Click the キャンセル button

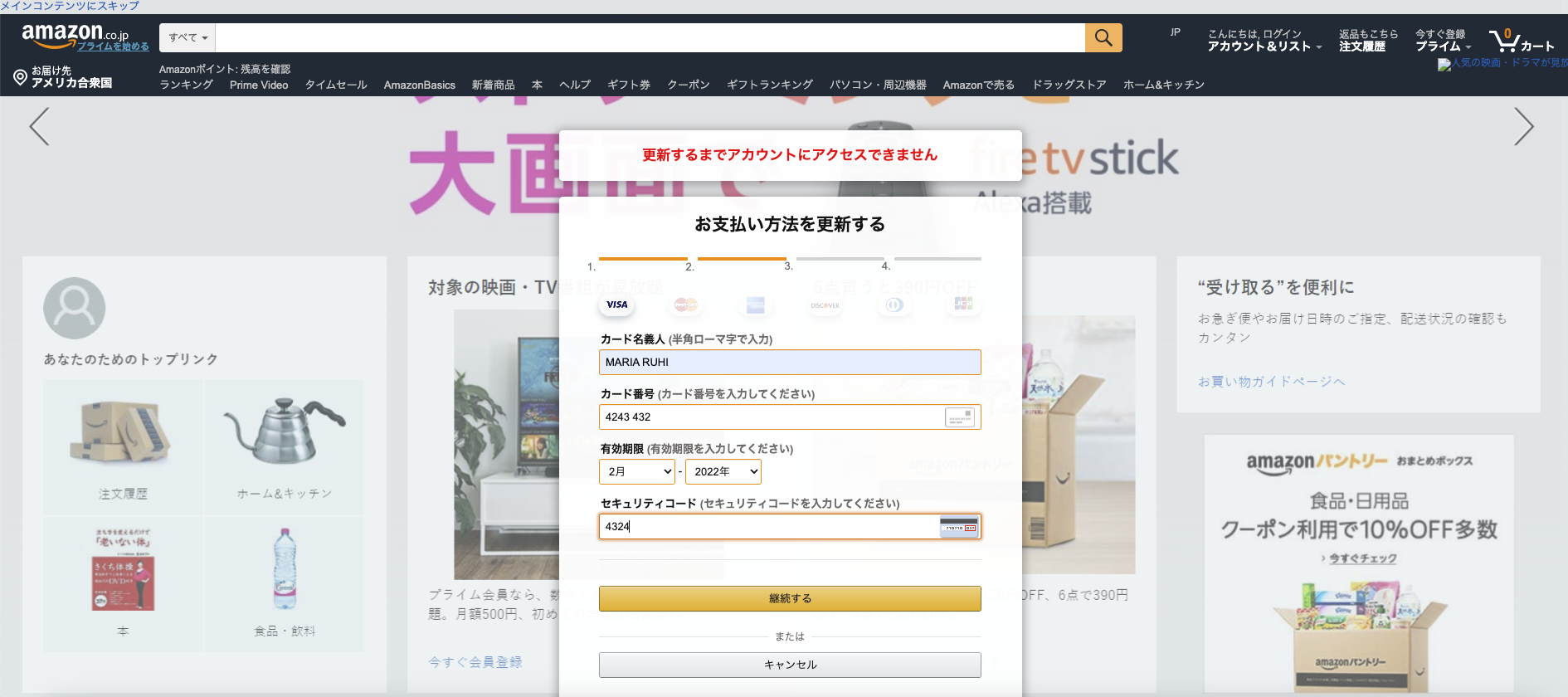click(790, 665)
